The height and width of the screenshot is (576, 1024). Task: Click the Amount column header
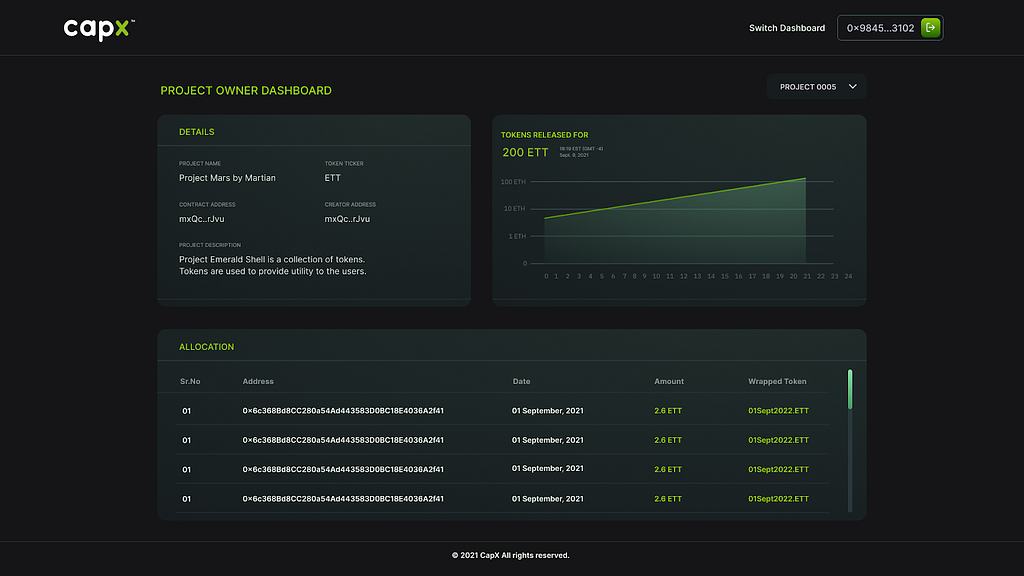pyautogui.click(x=669, y=381)
